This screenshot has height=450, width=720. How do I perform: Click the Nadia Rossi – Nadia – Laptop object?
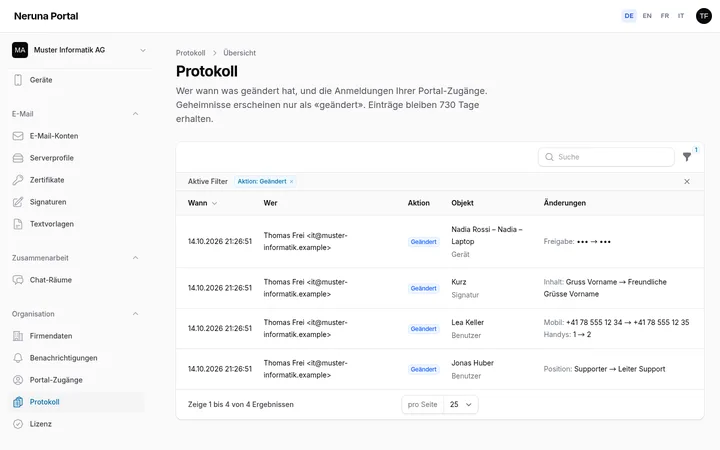487,236
